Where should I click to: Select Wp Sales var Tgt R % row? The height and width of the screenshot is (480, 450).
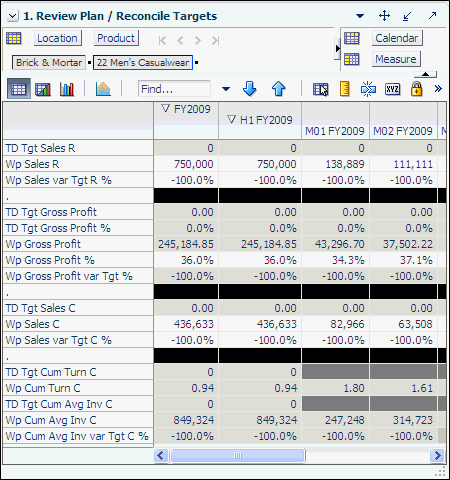(78, 180)
